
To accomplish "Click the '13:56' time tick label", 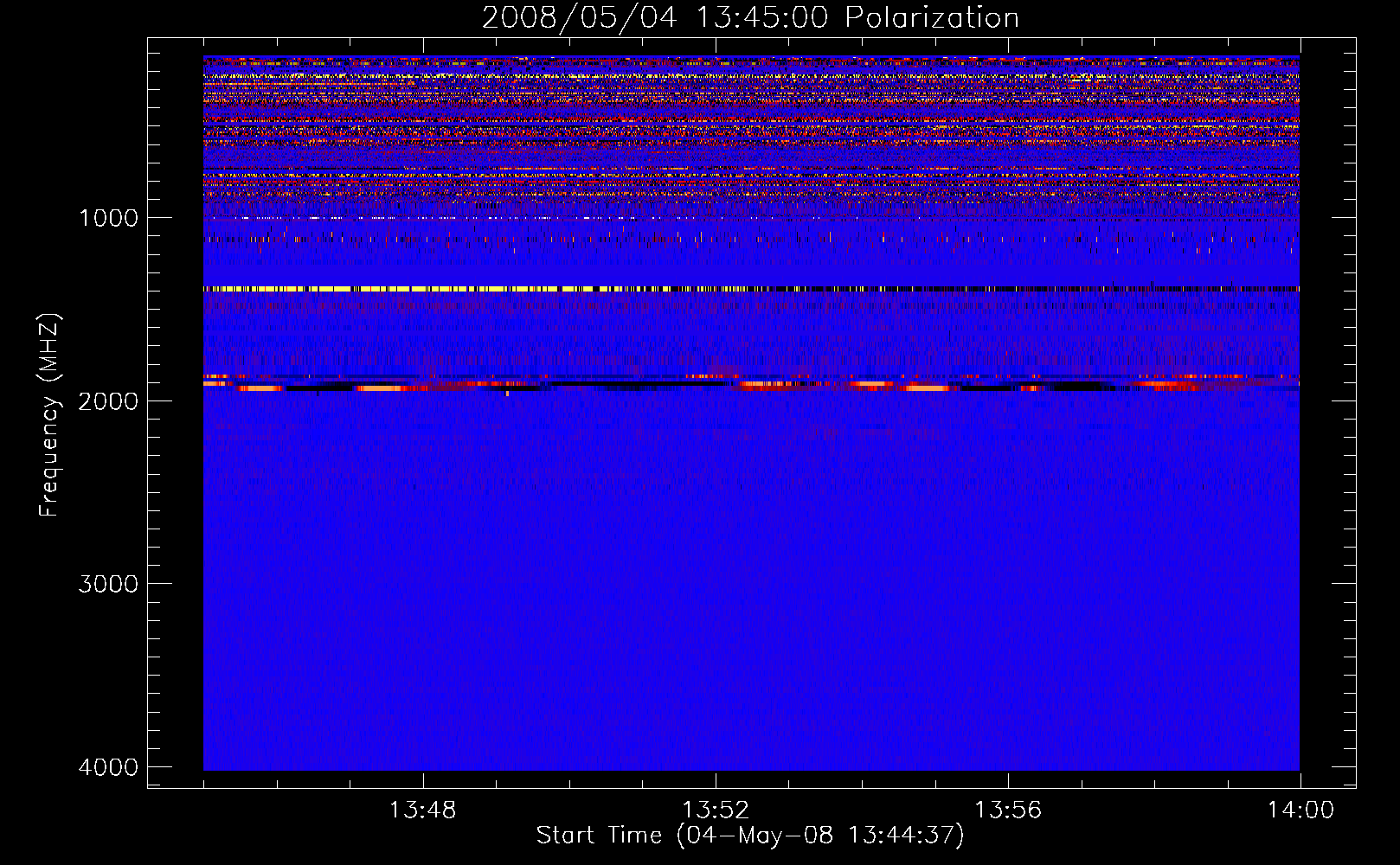I will (1008, 811).
